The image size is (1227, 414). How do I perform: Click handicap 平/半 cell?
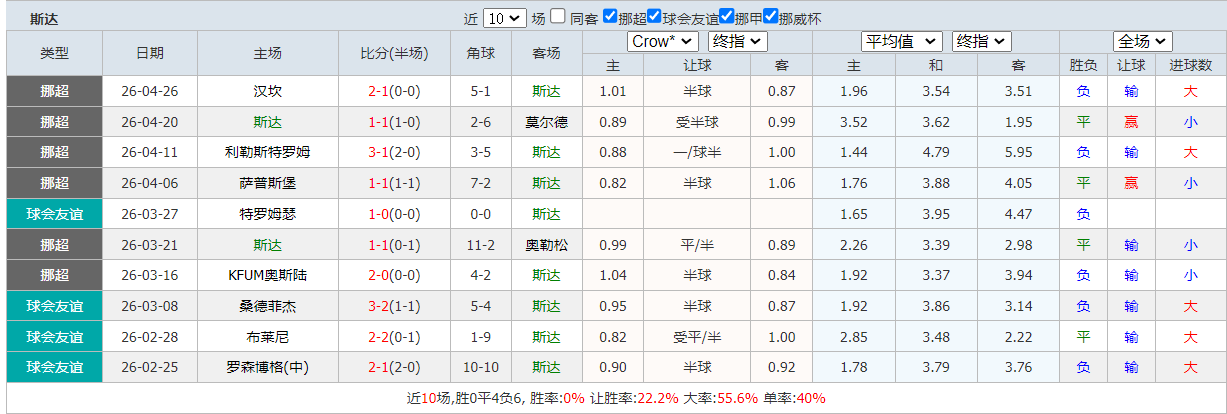(697, 246)
